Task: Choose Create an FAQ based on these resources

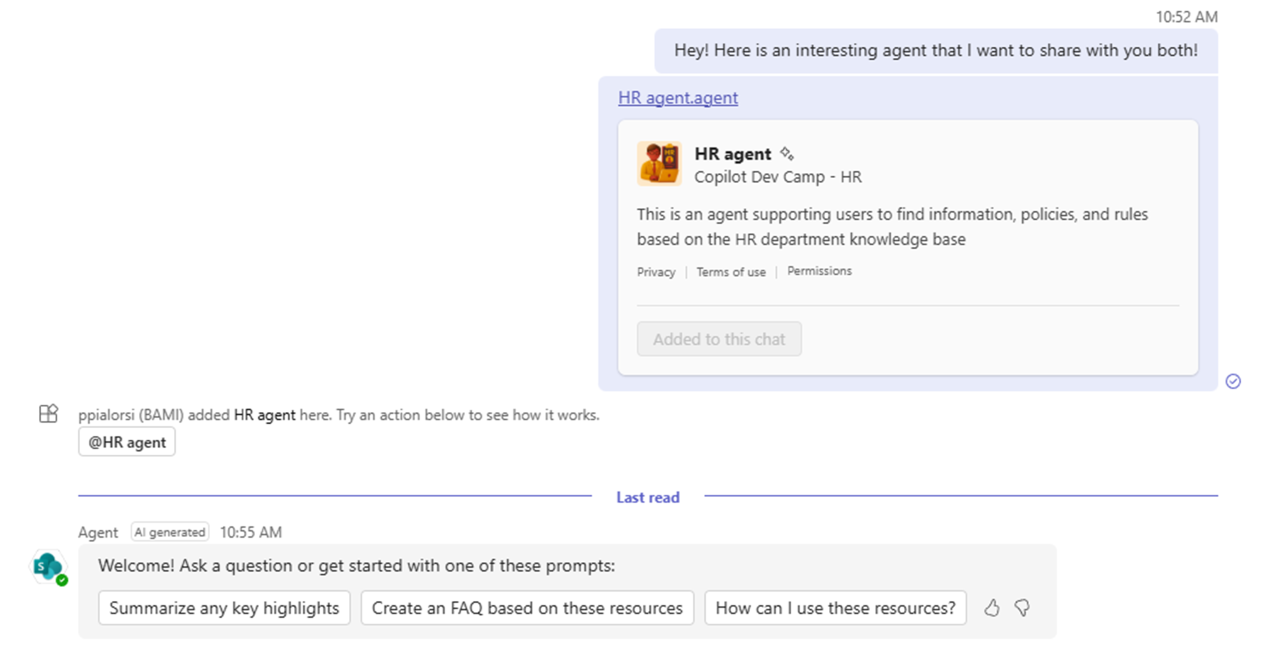Action: pyautogui.click(x=527, y=608)
